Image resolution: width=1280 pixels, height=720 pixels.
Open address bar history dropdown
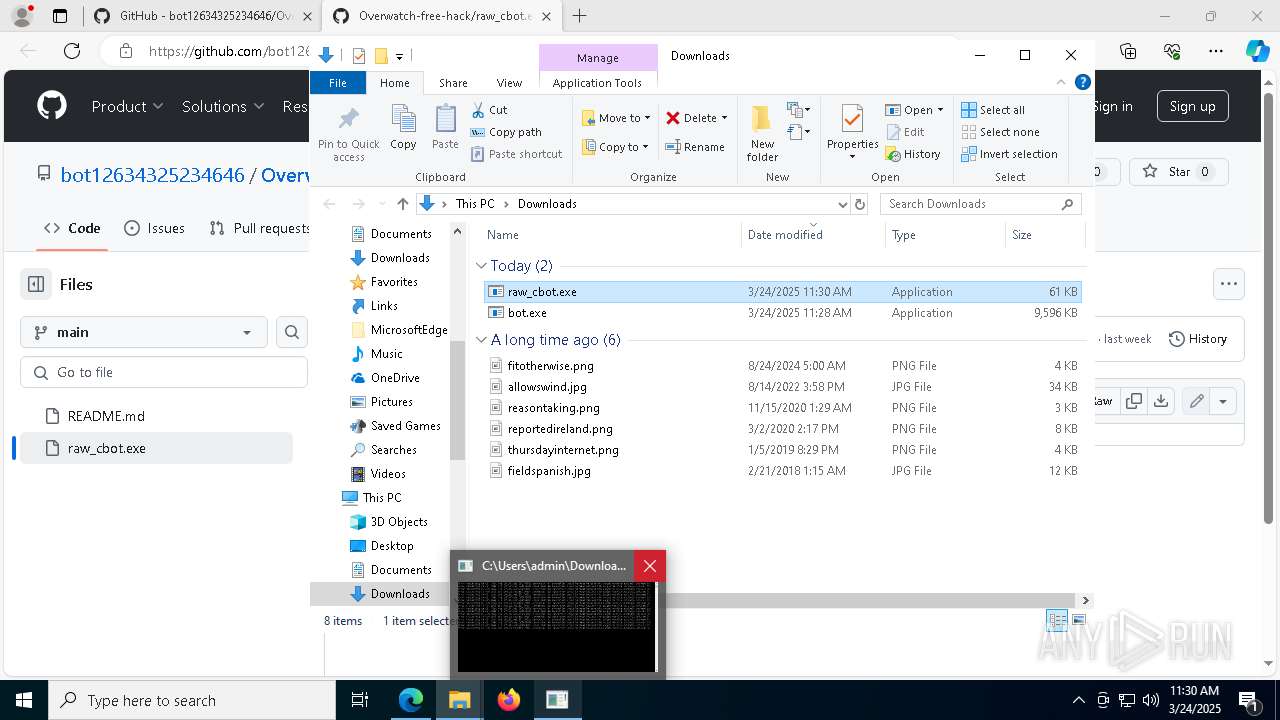coord(841,204)
